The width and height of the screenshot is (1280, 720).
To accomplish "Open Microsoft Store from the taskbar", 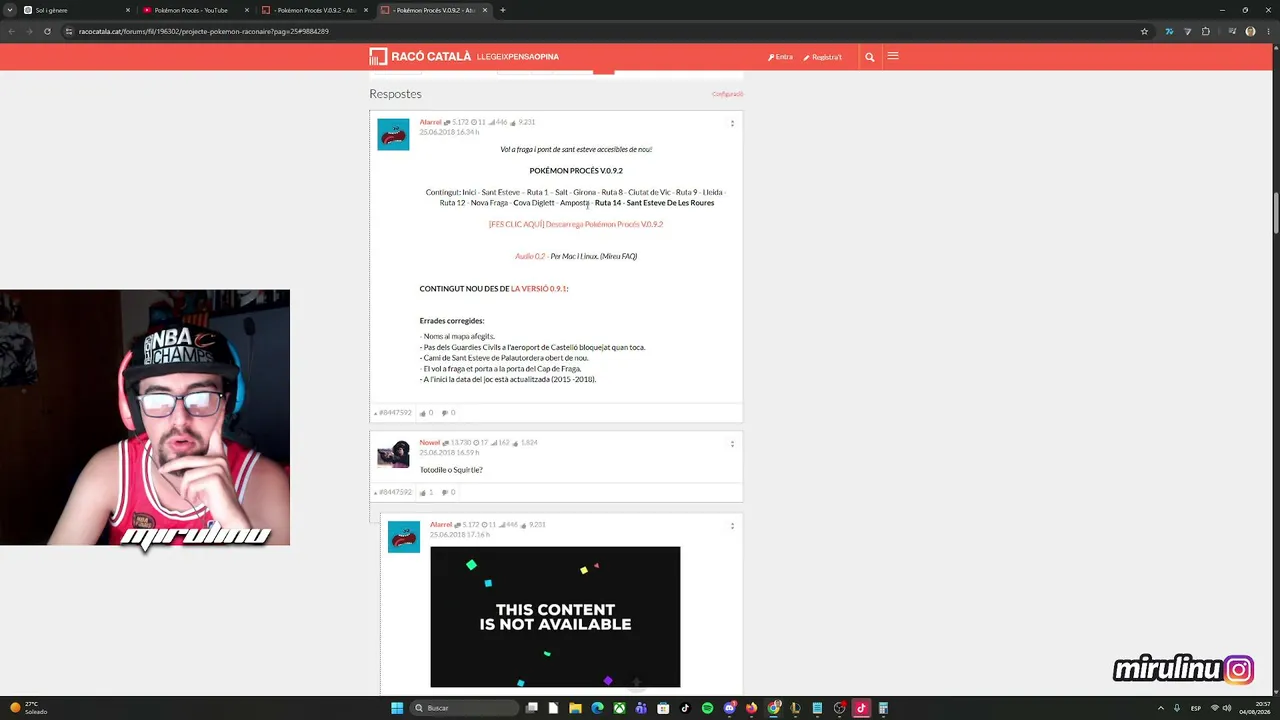I will click(663, 708).
